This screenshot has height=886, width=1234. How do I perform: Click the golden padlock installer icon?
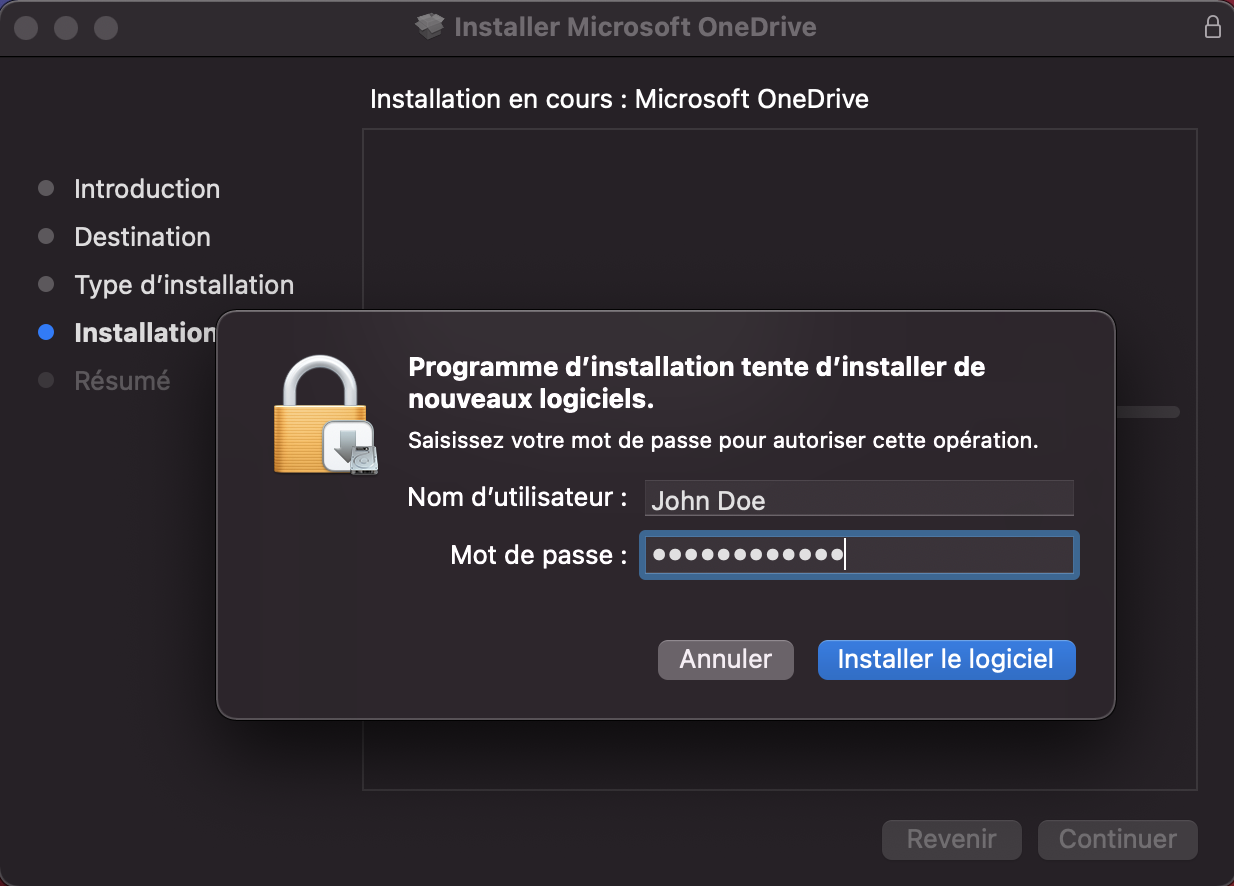click(323, 416)
